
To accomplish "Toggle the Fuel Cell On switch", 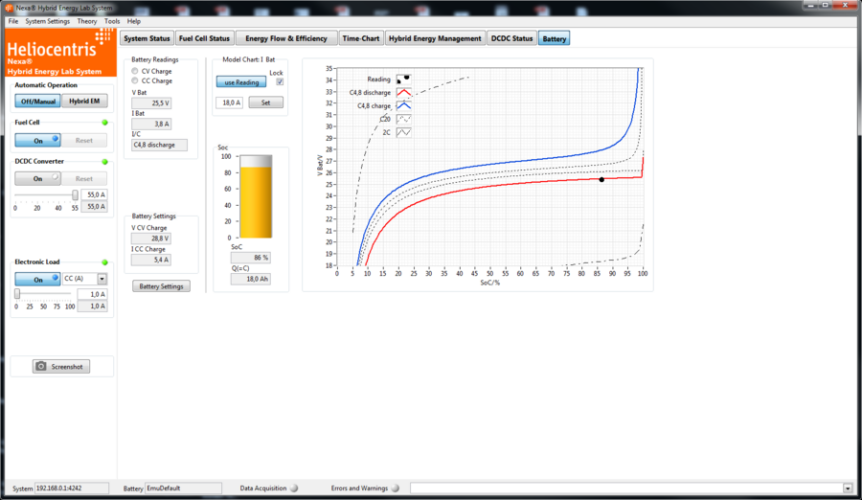I will 38,141.
